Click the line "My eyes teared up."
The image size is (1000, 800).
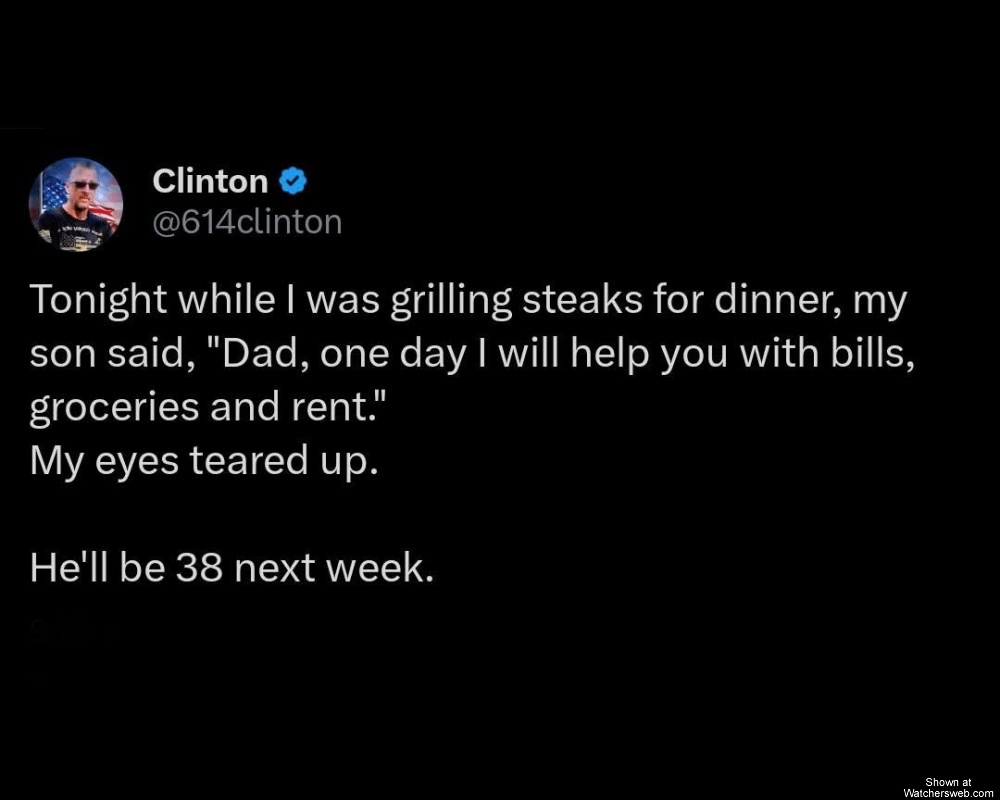[x=205, y=462]
